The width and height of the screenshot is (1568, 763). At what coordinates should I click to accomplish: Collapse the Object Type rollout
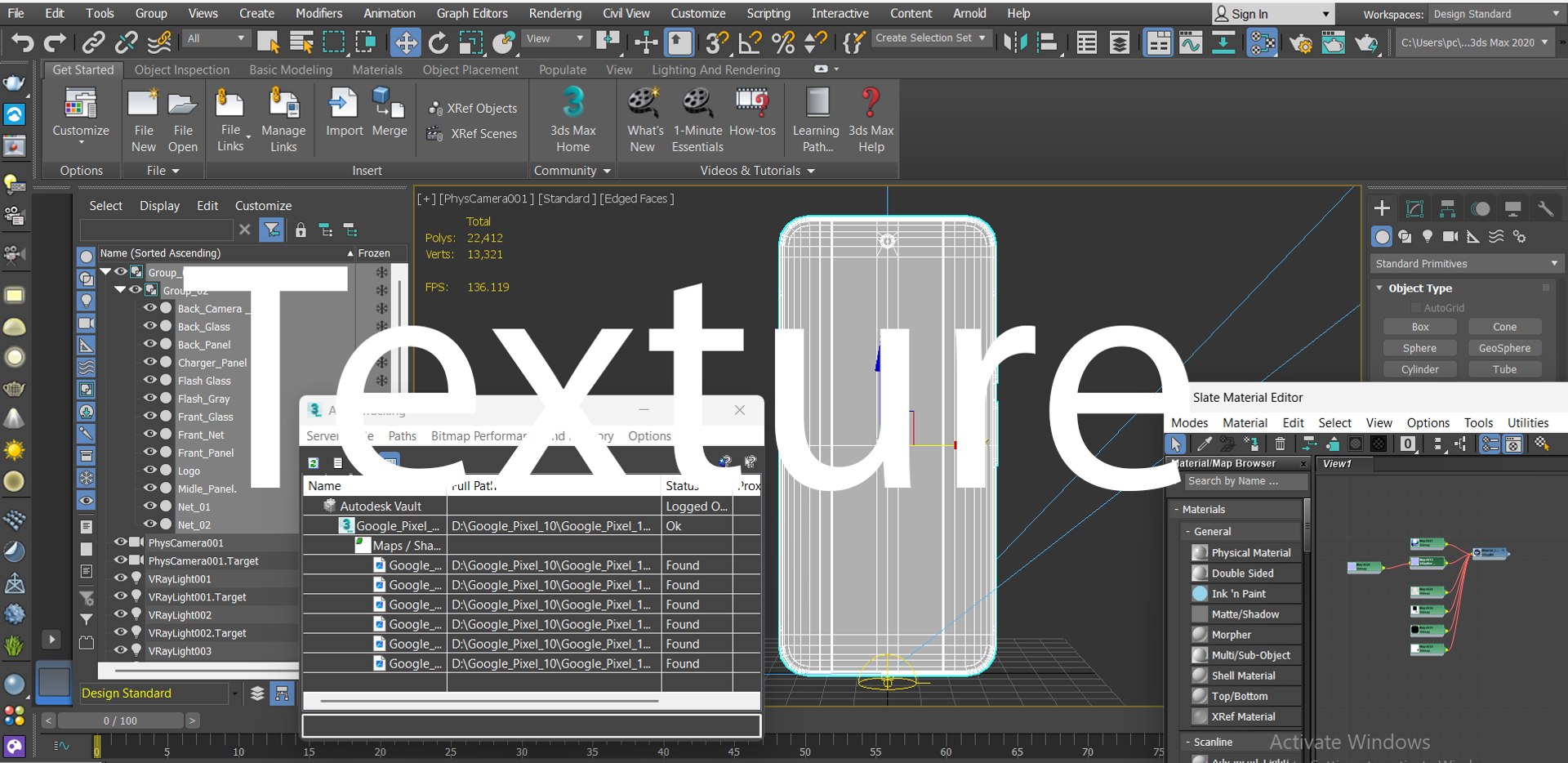tap(1379, 288)
